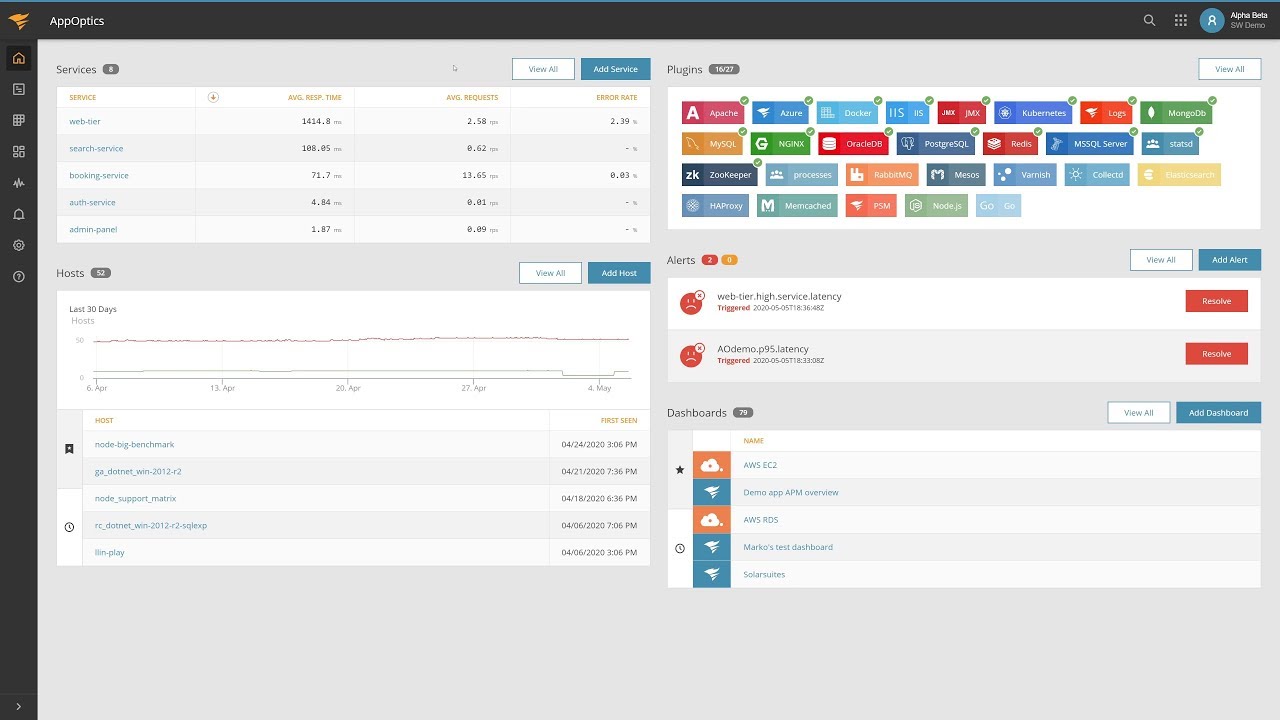1280x720 pixels.
Task: Open the web-tier service link
Action: 85,121
